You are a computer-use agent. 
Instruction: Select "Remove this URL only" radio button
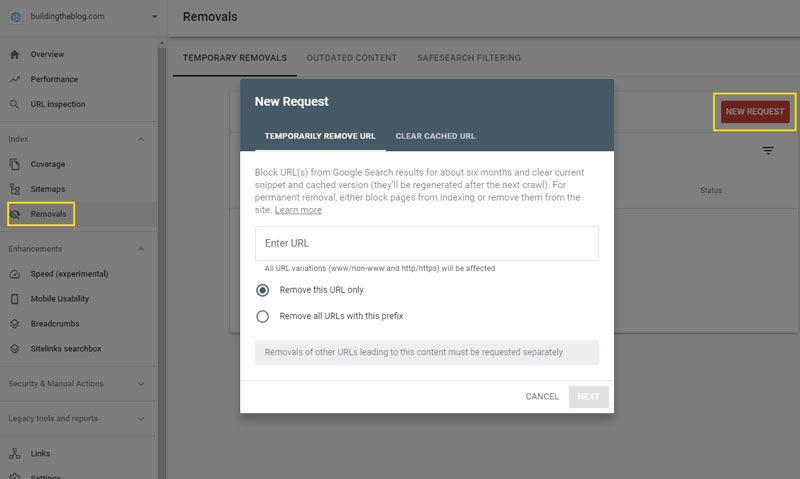click(262, 290)
